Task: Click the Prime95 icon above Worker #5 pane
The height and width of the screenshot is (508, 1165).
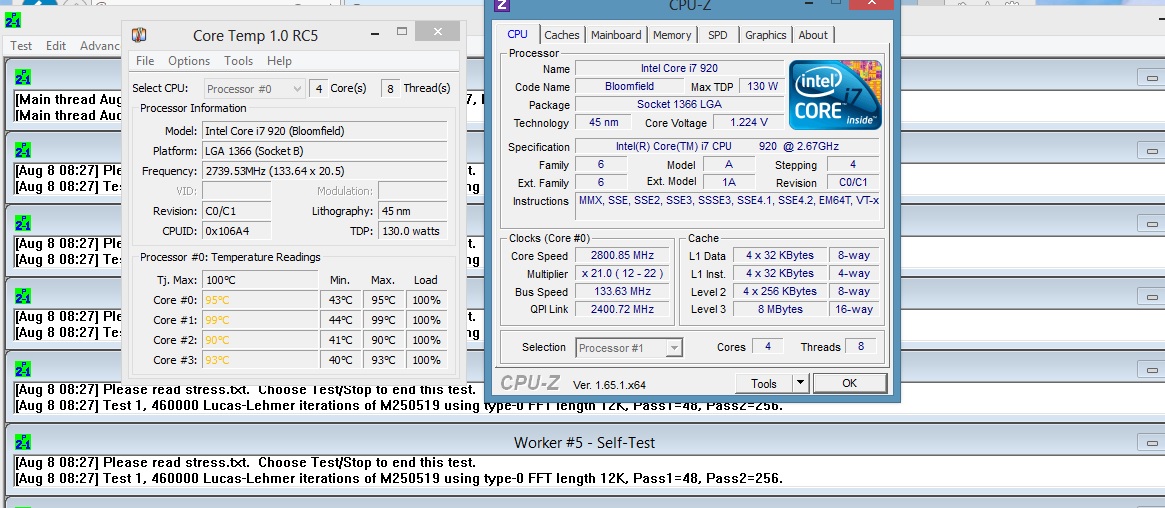Action: 23,369
